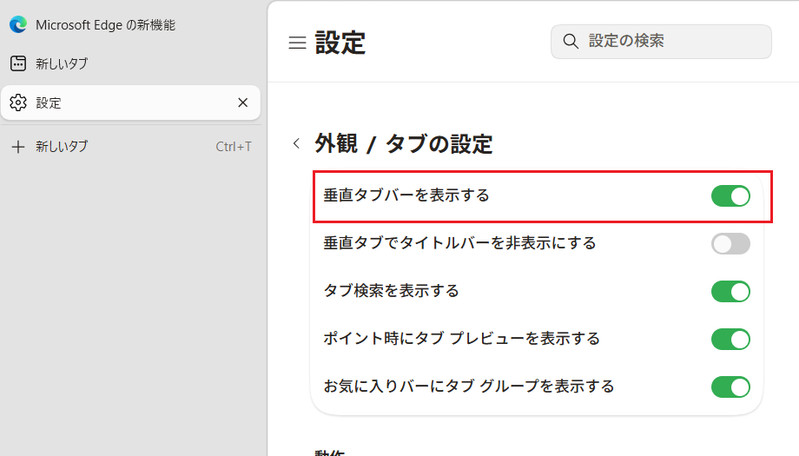799x456 pixels.
Task: Close the 設定 vertical tab
Action: (243, 102)
